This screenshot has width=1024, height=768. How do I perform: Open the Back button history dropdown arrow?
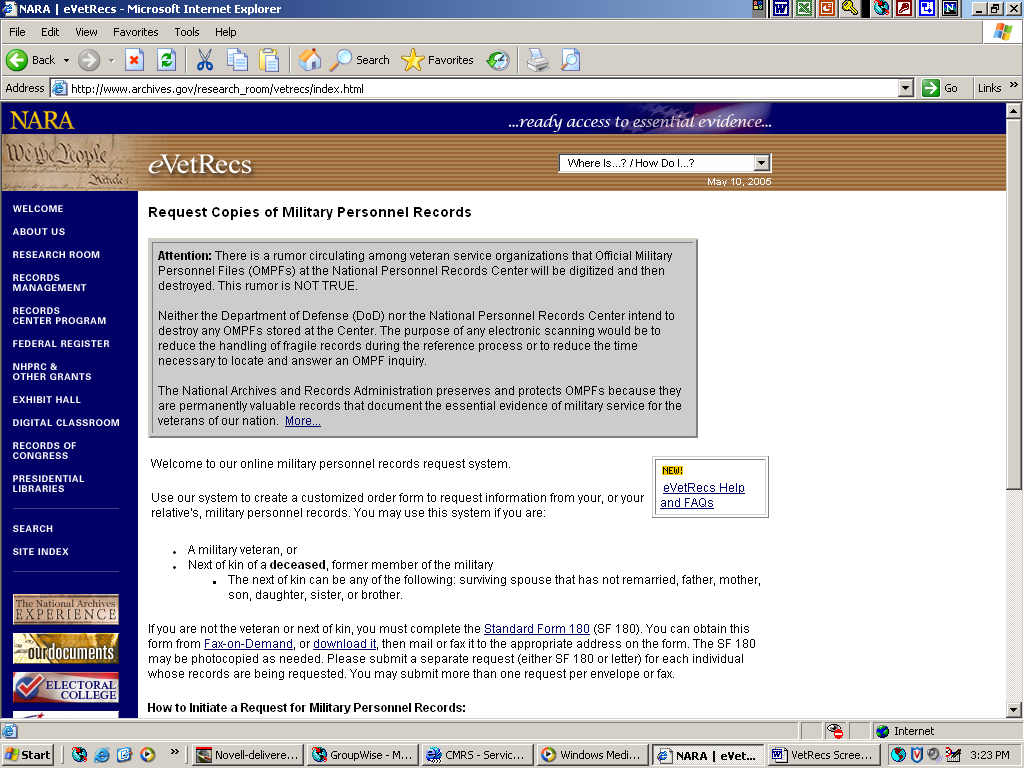tap(66, 60)
